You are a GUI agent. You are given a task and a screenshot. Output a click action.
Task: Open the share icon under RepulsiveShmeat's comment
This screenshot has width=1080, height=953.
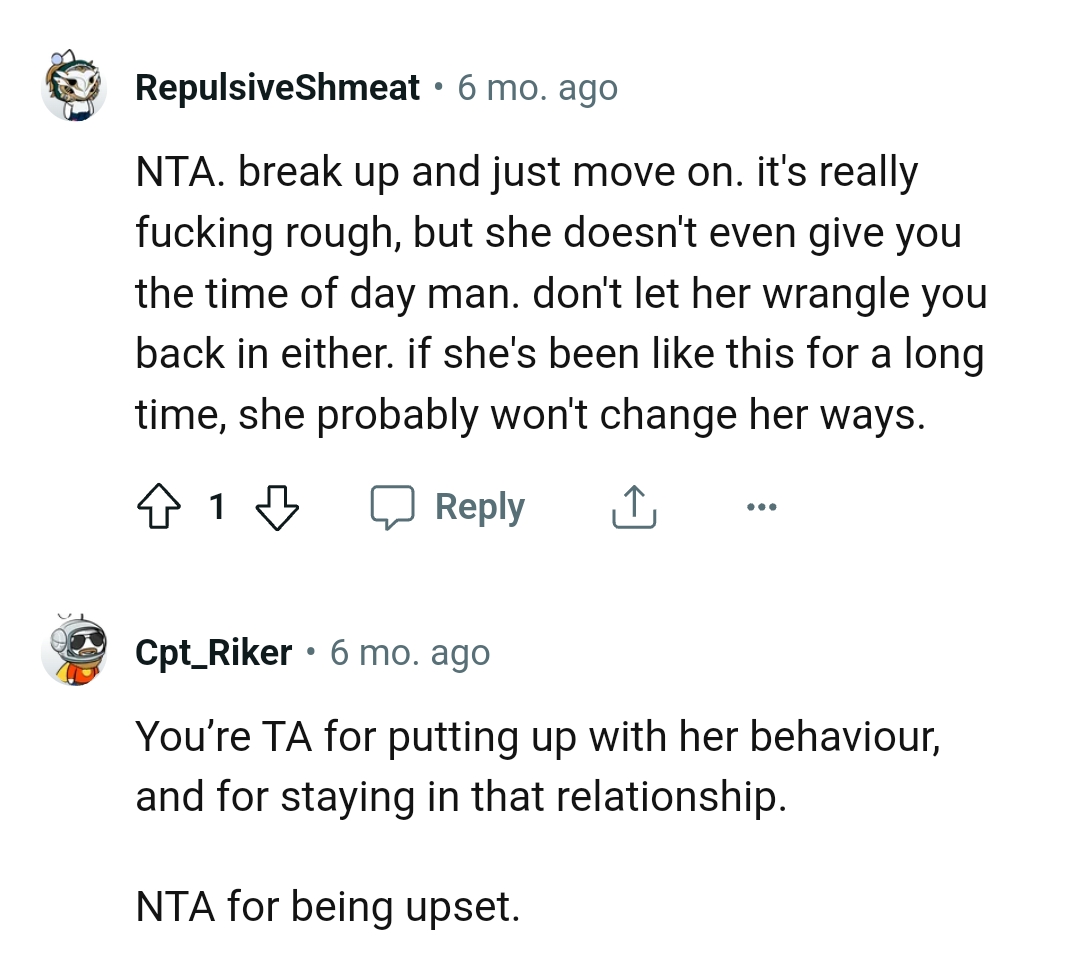coord(632,506)
